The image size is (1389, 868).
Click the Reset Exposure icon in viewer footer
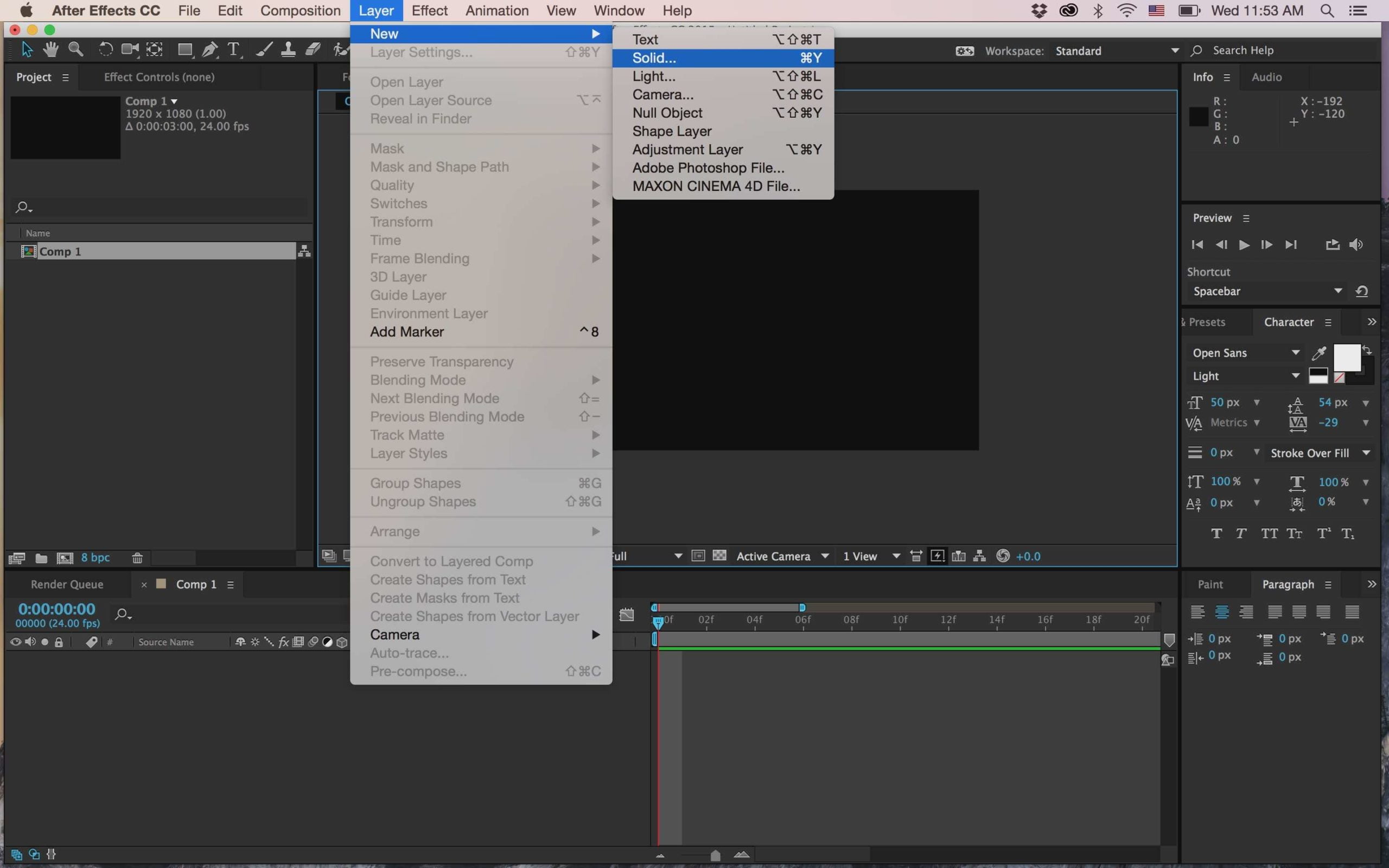coord(1003,556)
